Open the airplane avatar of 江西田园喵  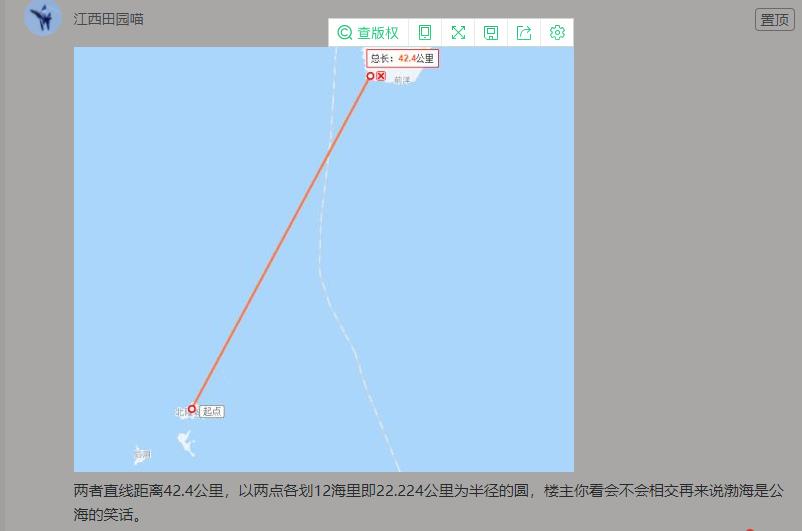(43, 17)
